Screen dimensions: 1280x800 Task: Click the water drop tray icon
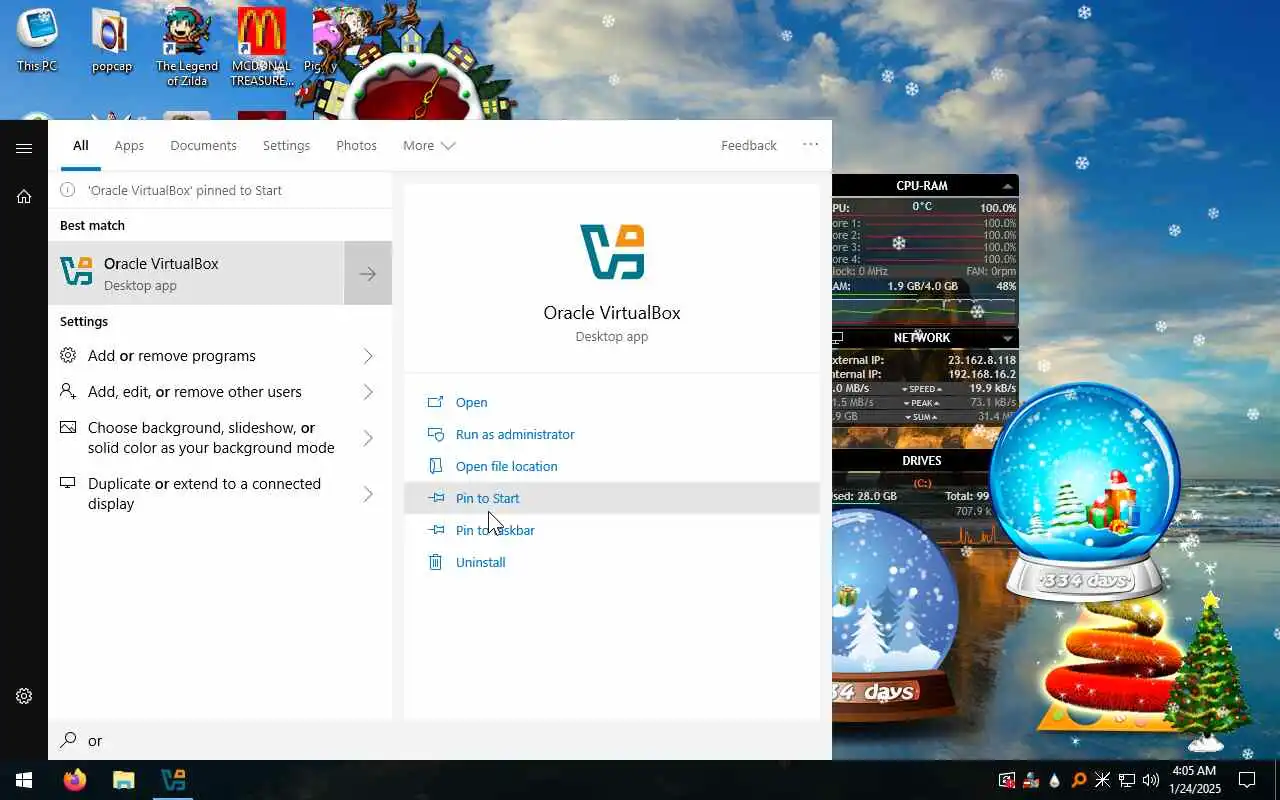1055,780
